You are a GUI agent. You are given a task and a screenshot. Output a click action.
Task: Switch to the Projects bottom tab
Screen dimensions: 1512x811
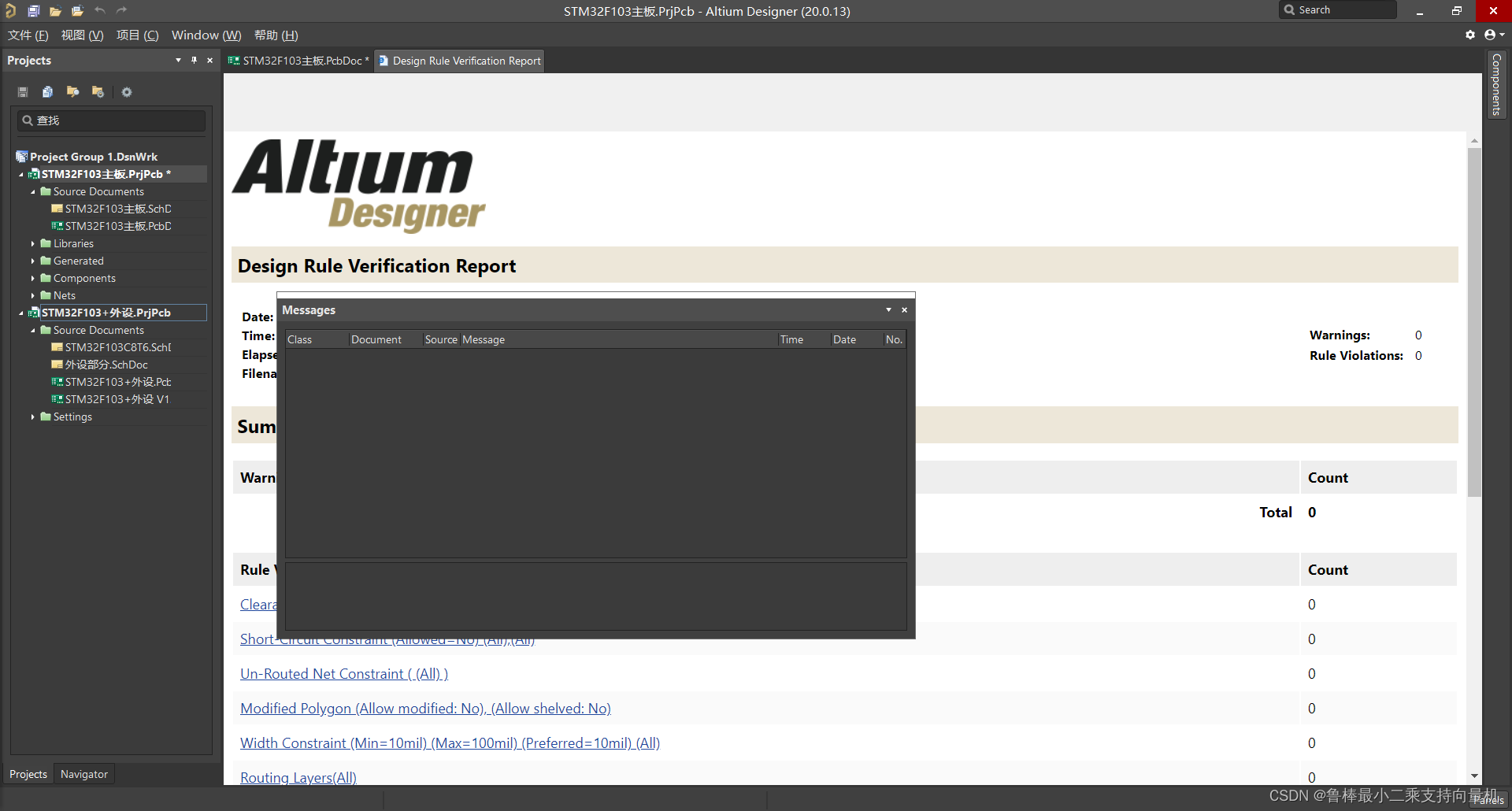point(28,774)
